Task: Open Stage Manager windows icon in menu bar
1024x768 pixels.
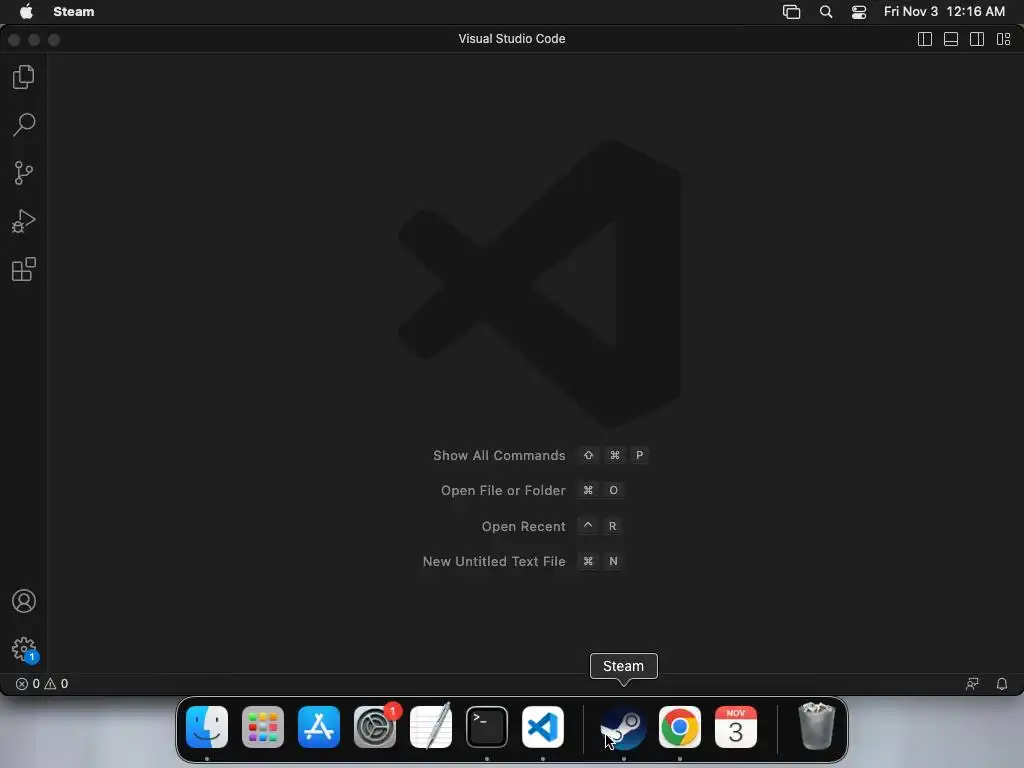Action: [792, 12]
